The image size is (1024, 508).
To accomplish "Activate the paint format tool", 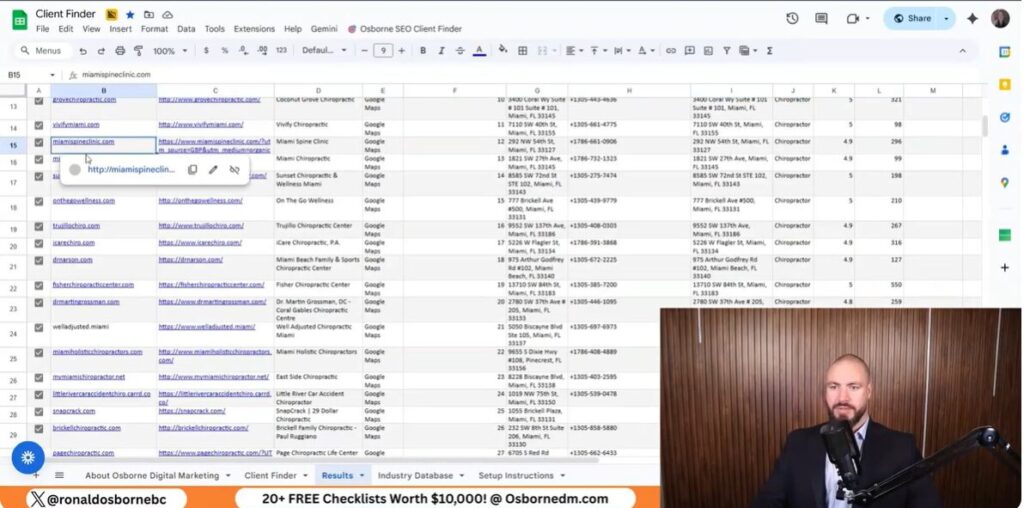I will tap(138, 50).
